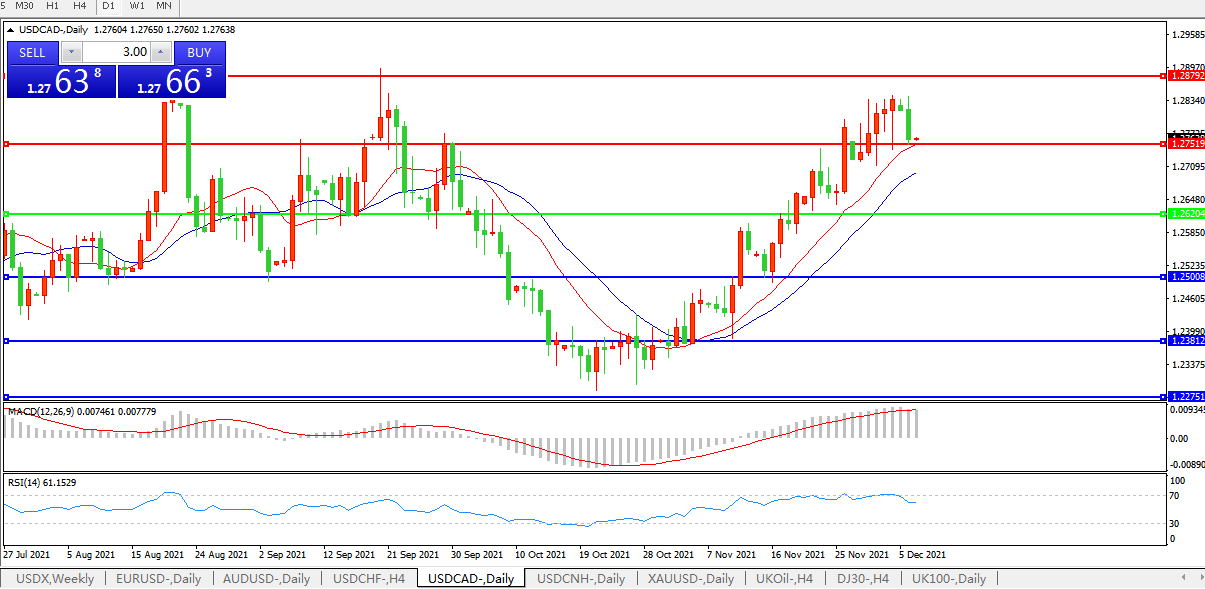Switch to the XAUUSD-,Daily tab
This screenshot has height=589, width=1205.
[690, 578]
